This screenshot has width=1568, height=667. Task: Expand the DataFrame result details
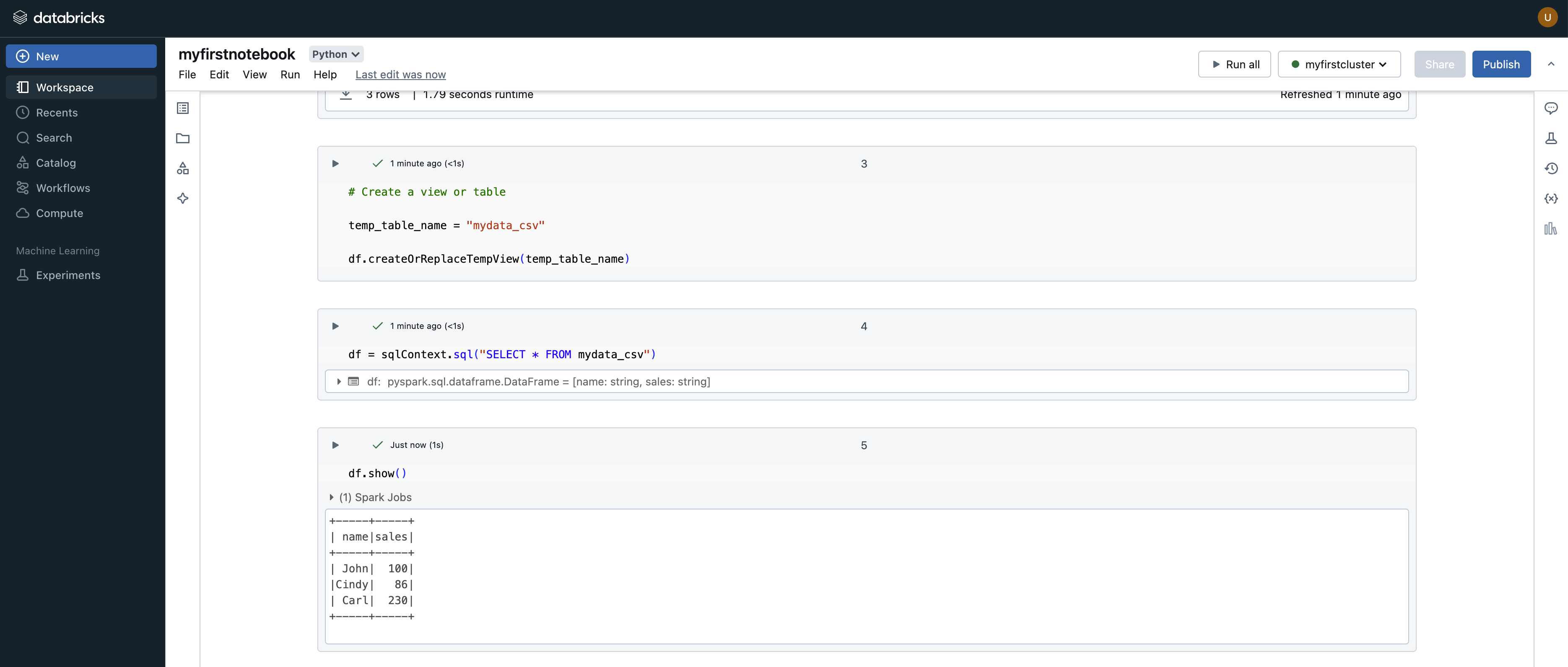click(x=339, y=381)
